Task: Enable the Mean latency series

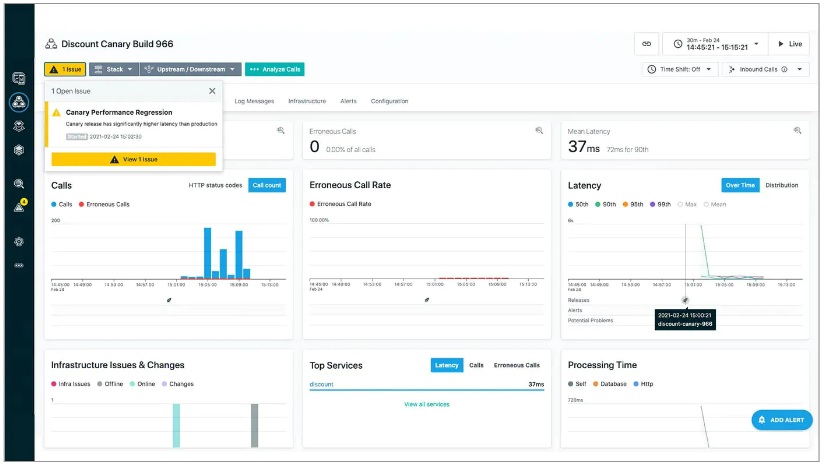Action: pos(715,204)
